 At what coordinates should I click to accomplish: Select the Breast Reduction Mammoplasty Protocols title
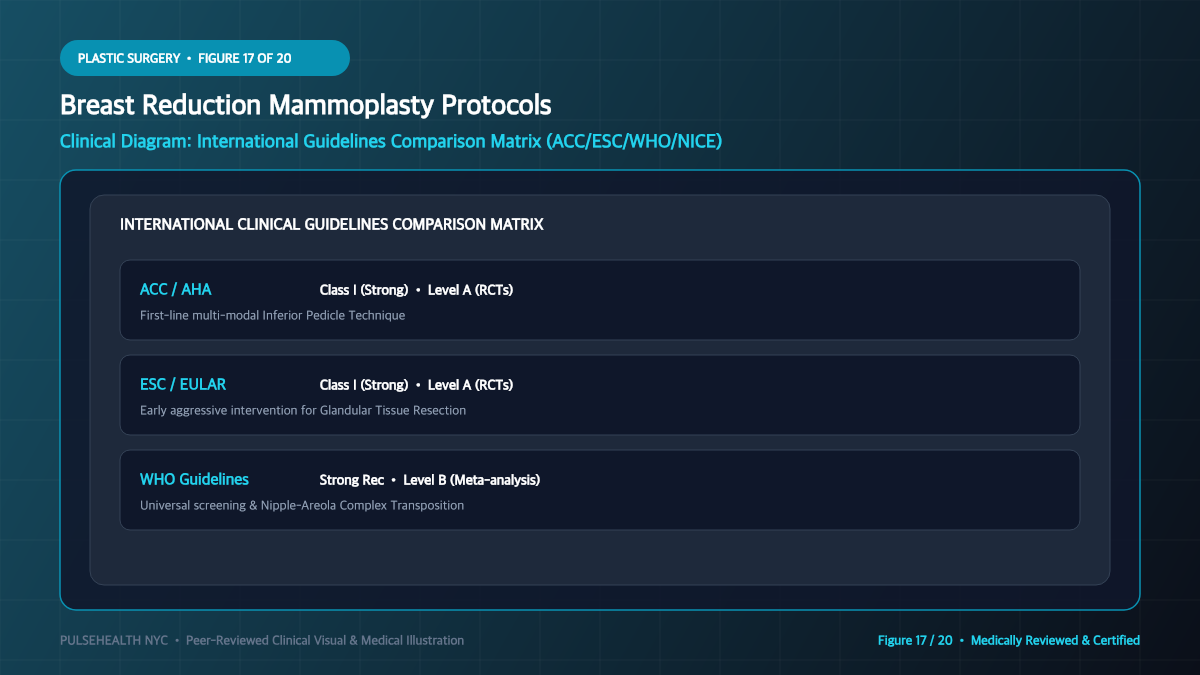pos(305,105)
